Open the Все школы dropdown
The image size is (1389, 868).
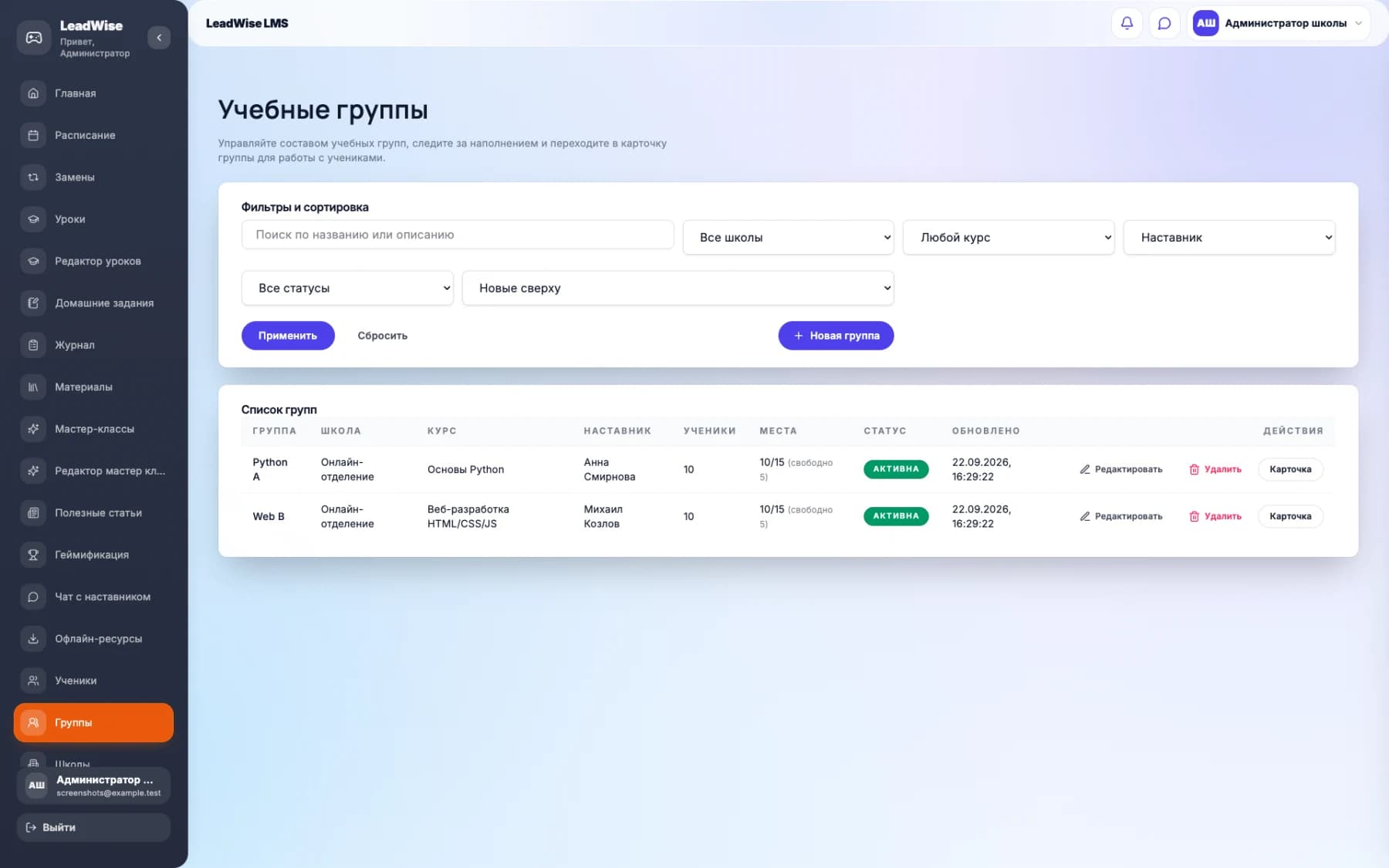(789, 238)
